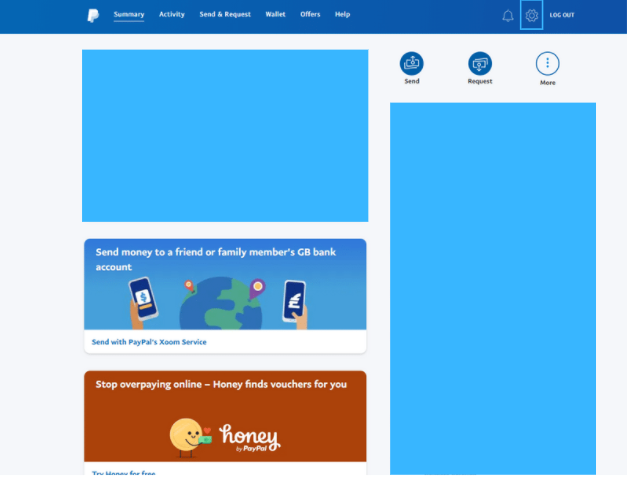This screenshot has height=477, width=629.
Task: Click the LOG OUT button
Action: [563, 15]
